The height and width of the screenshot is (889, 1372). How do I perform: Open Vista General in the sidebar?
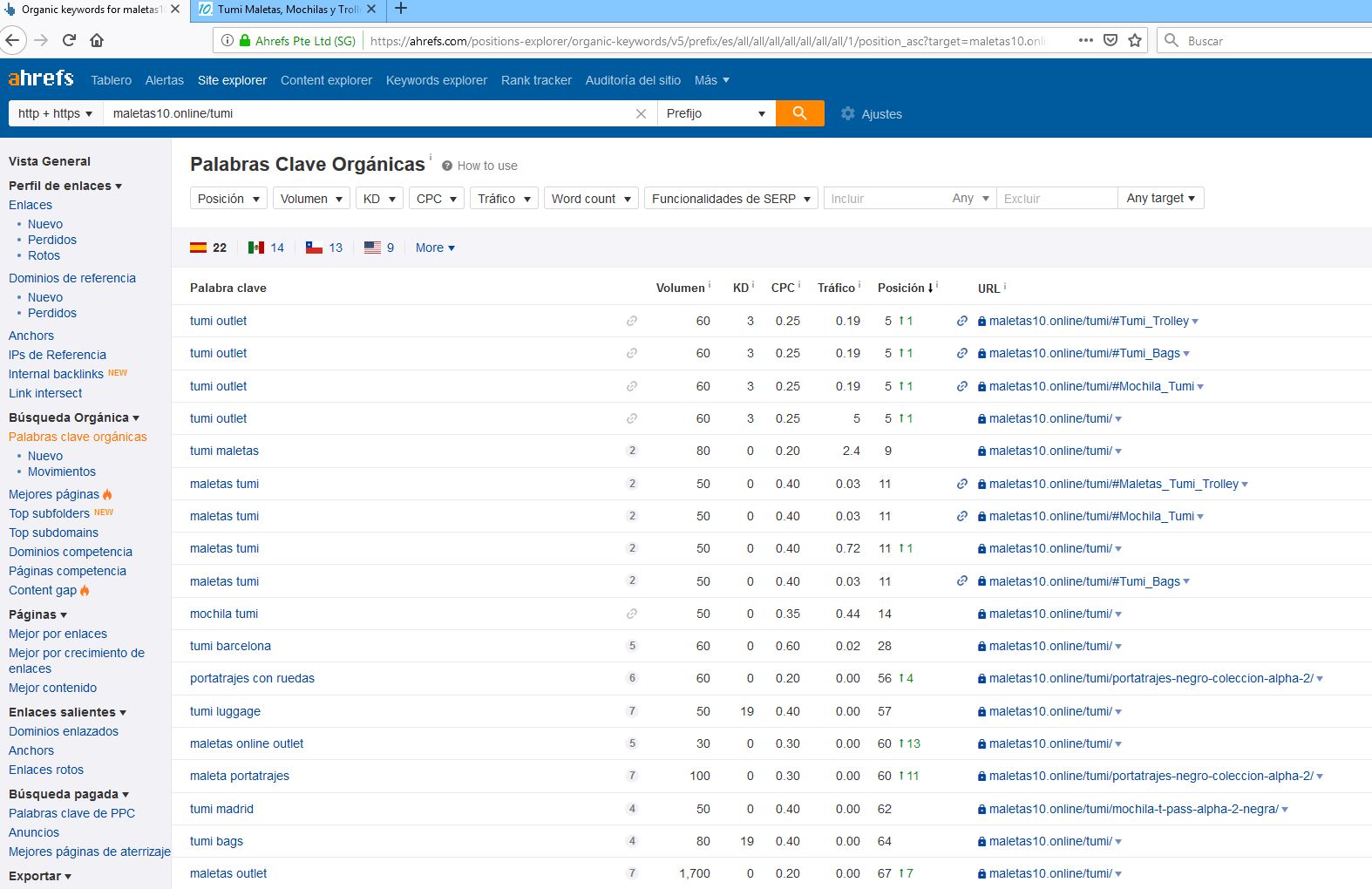(50, 161)
